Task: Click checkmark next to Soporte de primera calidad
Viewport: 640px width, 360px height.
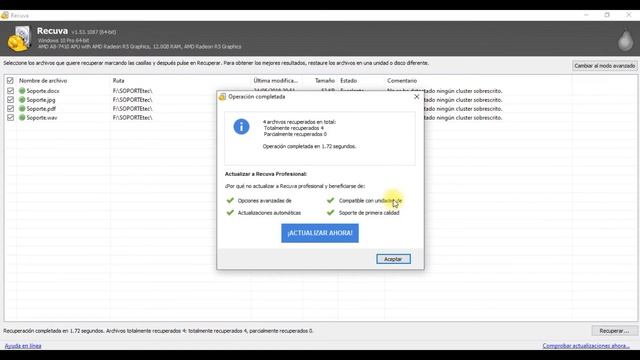Action: tap(330, 213)
